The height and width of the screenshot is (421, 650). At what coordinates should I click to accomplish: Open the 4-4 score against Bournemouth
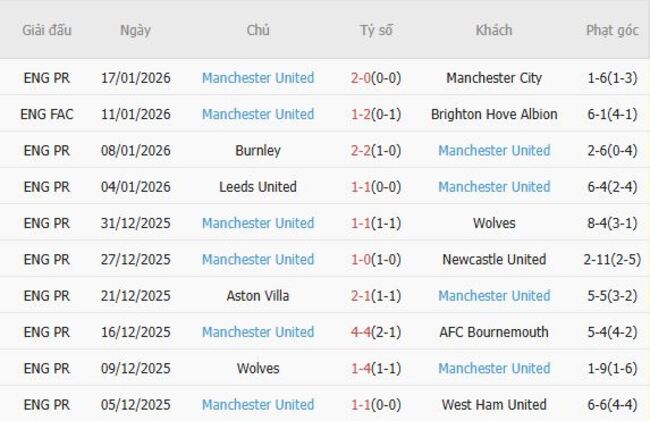pos(376,332)
